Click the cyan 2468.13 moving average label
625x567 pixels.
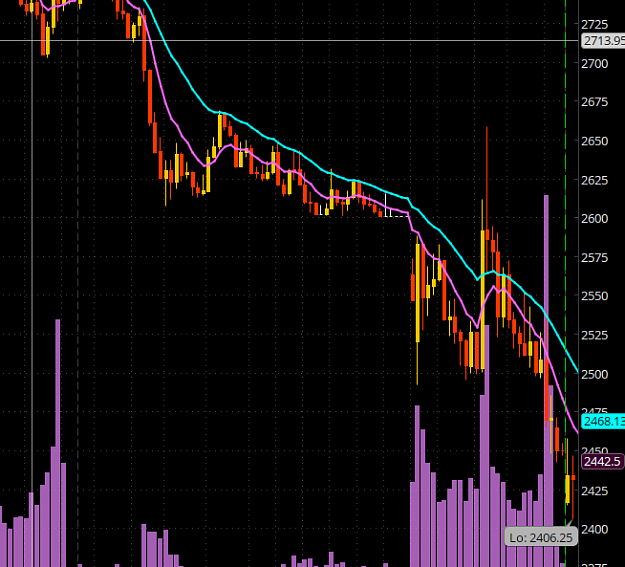click(603, 421)
